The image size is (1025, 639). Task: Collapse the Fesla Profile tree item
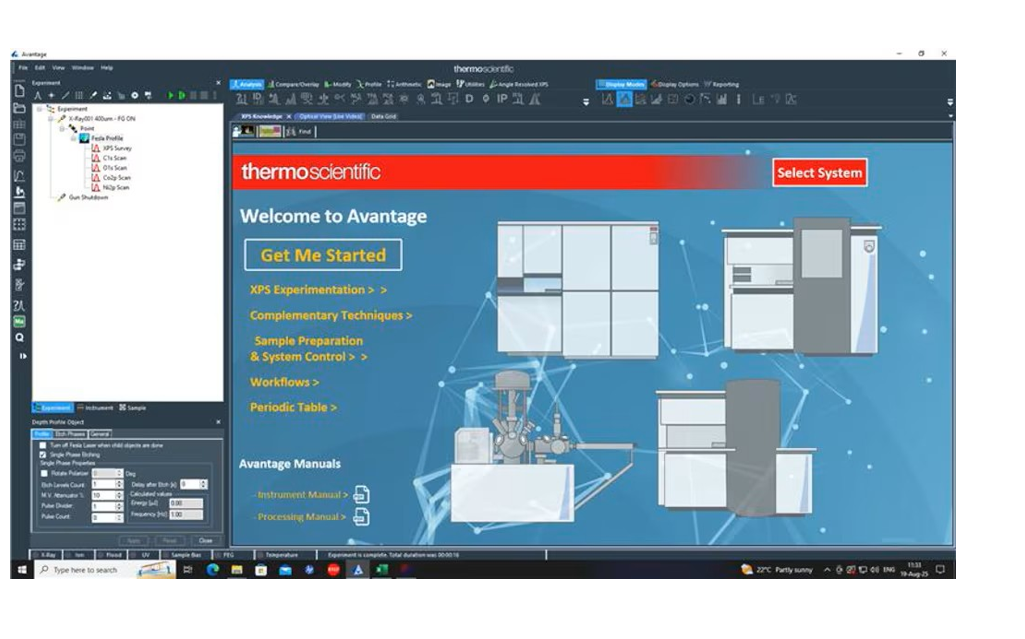72,139
